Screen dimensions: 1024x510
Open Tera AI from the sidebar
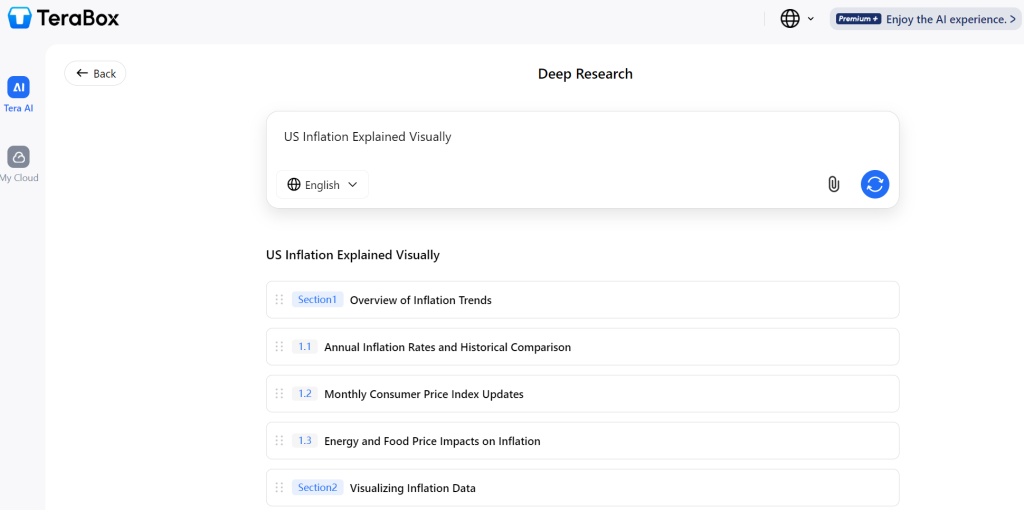tap(18, 95)
